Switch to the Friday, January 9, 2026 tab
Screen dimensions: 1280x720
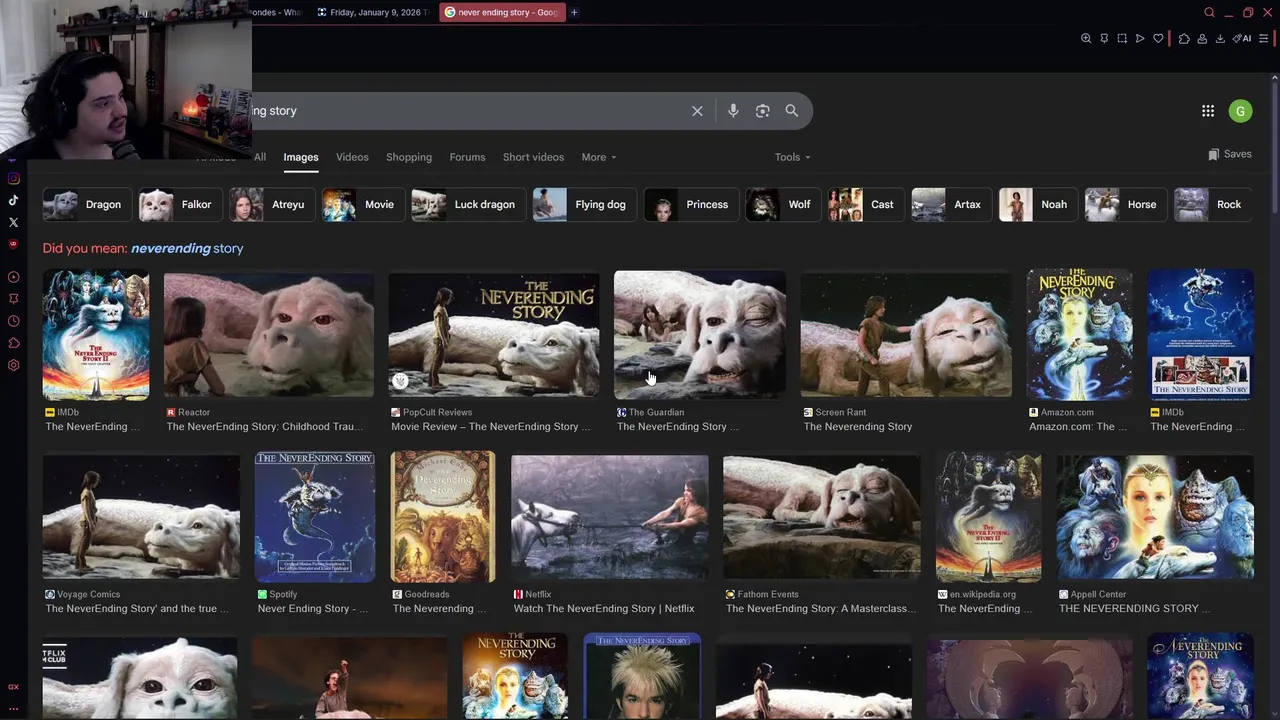371,12
